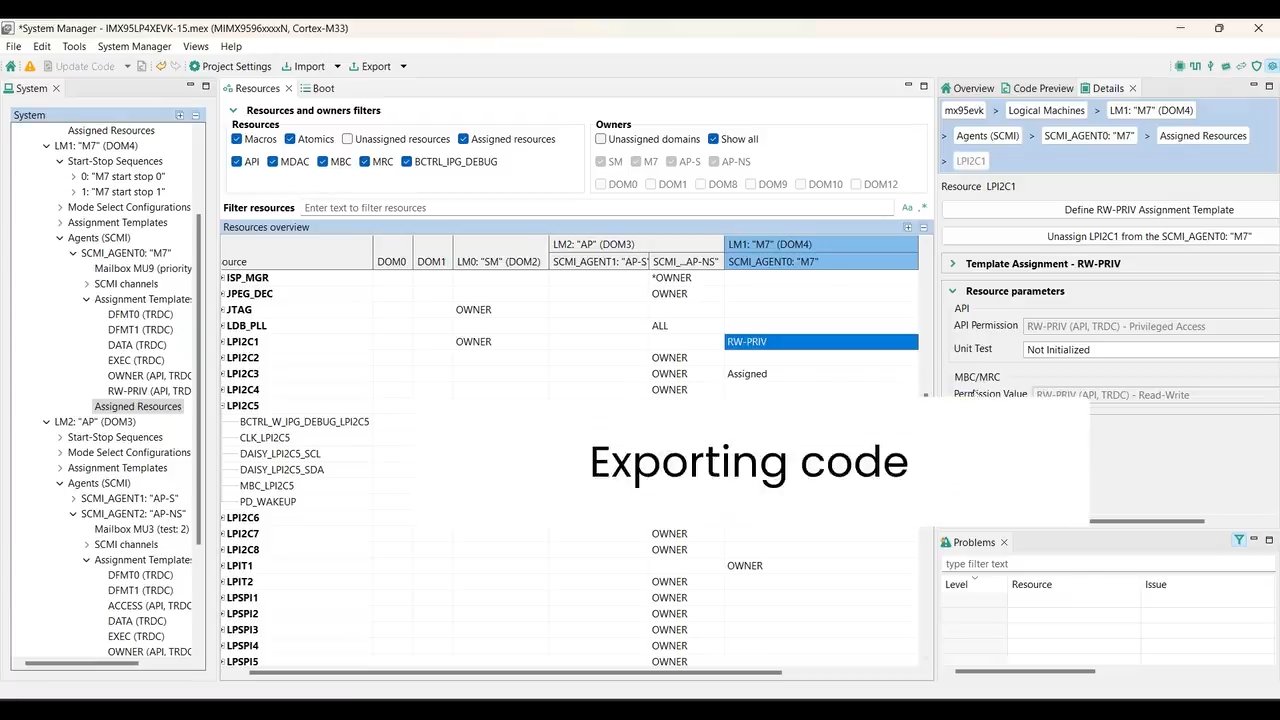Screen dimensions: 1280x720
Task: Click the Problems view filter funnel icon
Action: tap(1239, 540)
